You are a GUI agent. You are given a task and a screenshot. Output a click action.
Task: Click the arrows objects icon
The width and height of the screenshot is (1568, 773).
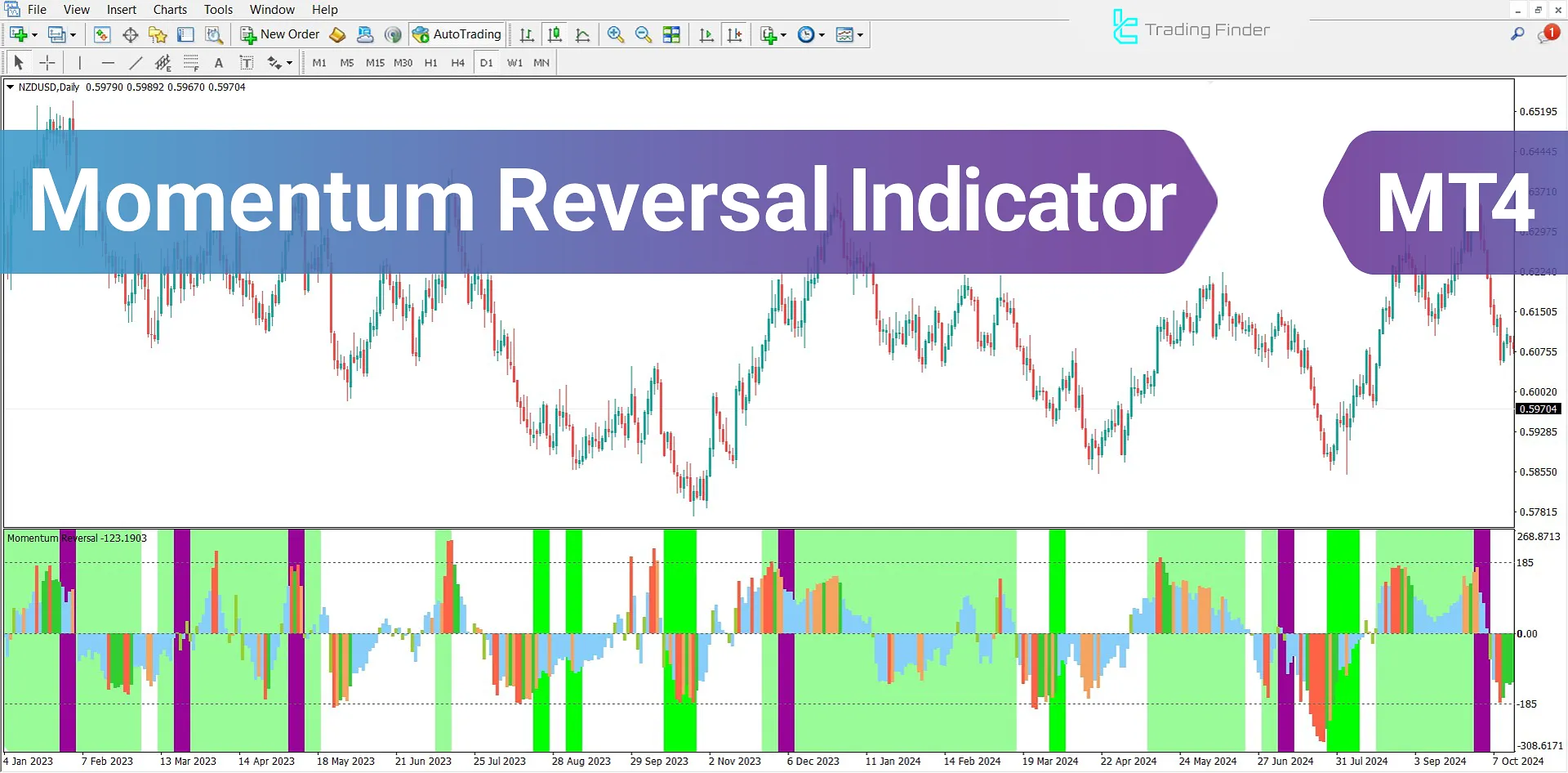(x=274, y=62)
